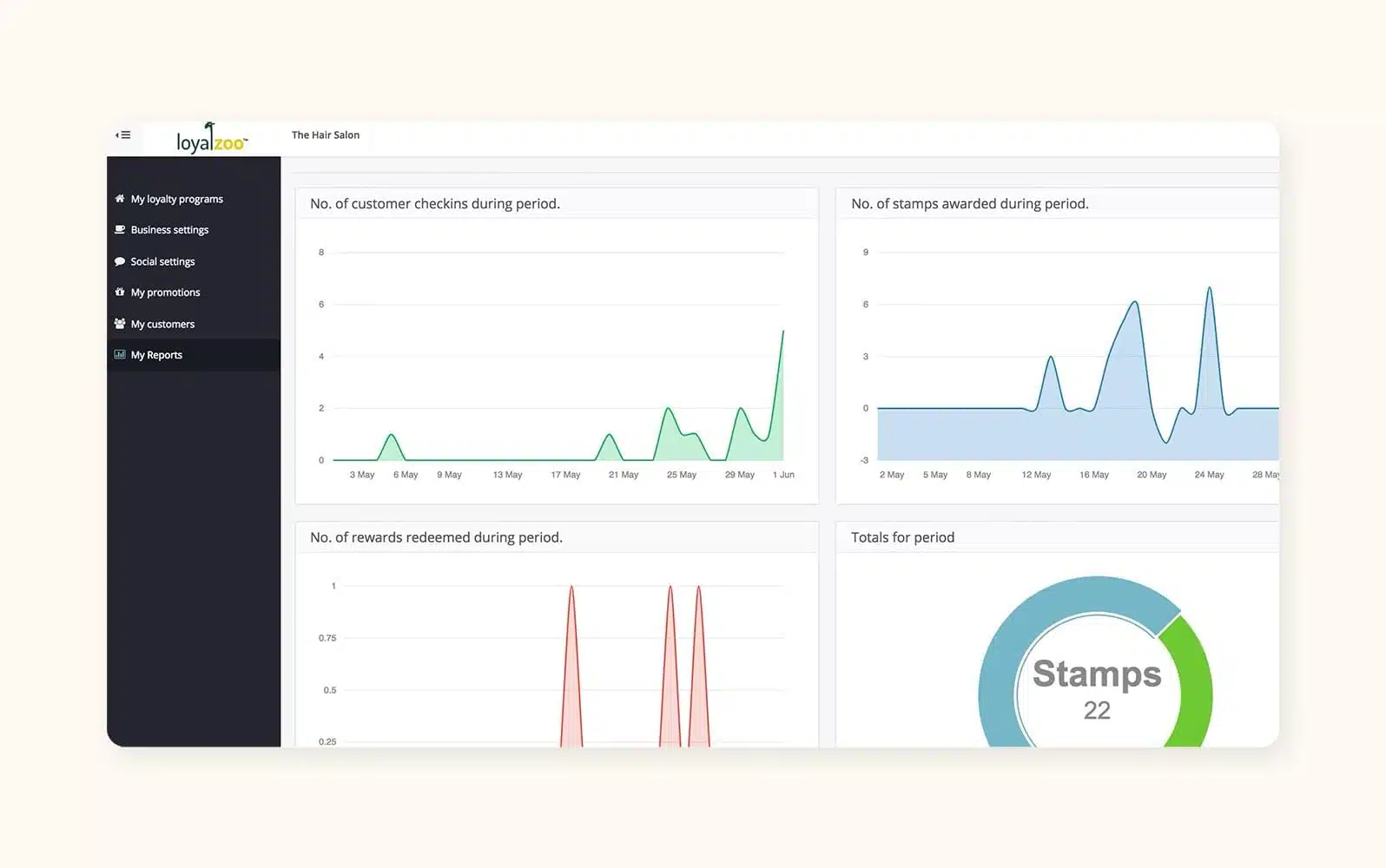Click the customer checkins chart title
This screenshot has width=1386, height=868.
pyautogui.click(x=435, y=204)
